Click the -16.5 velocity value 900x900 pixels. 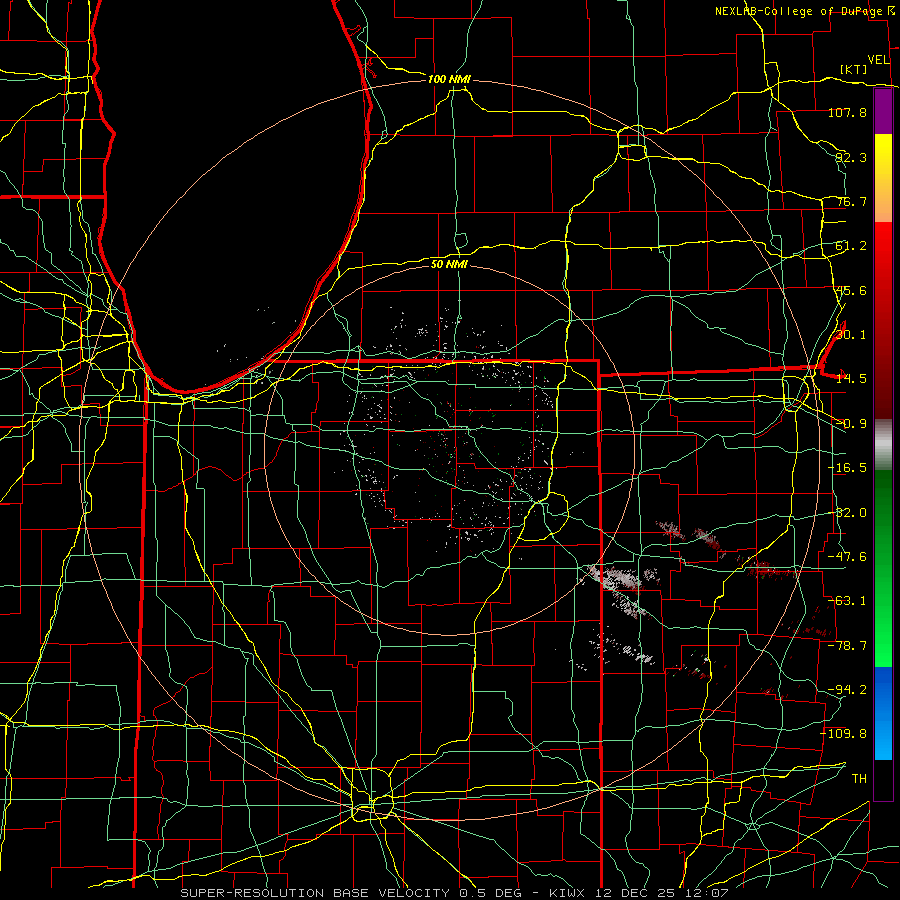click(847, 468)
